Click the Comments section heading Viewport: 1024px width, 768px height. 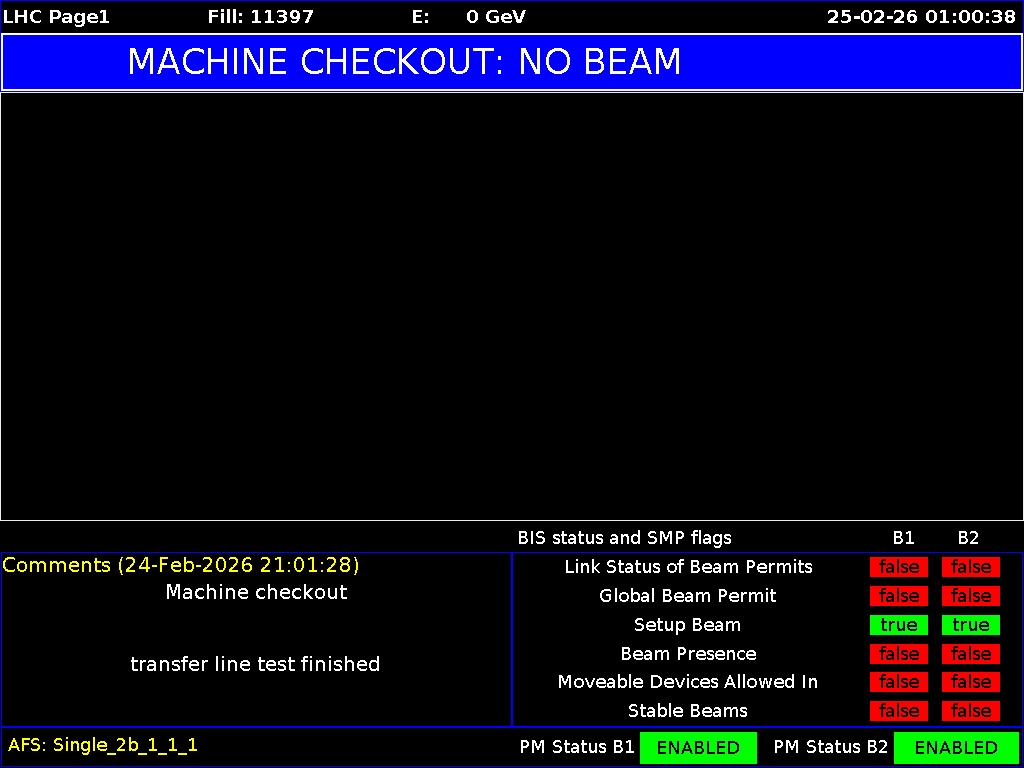coord(180,565)
